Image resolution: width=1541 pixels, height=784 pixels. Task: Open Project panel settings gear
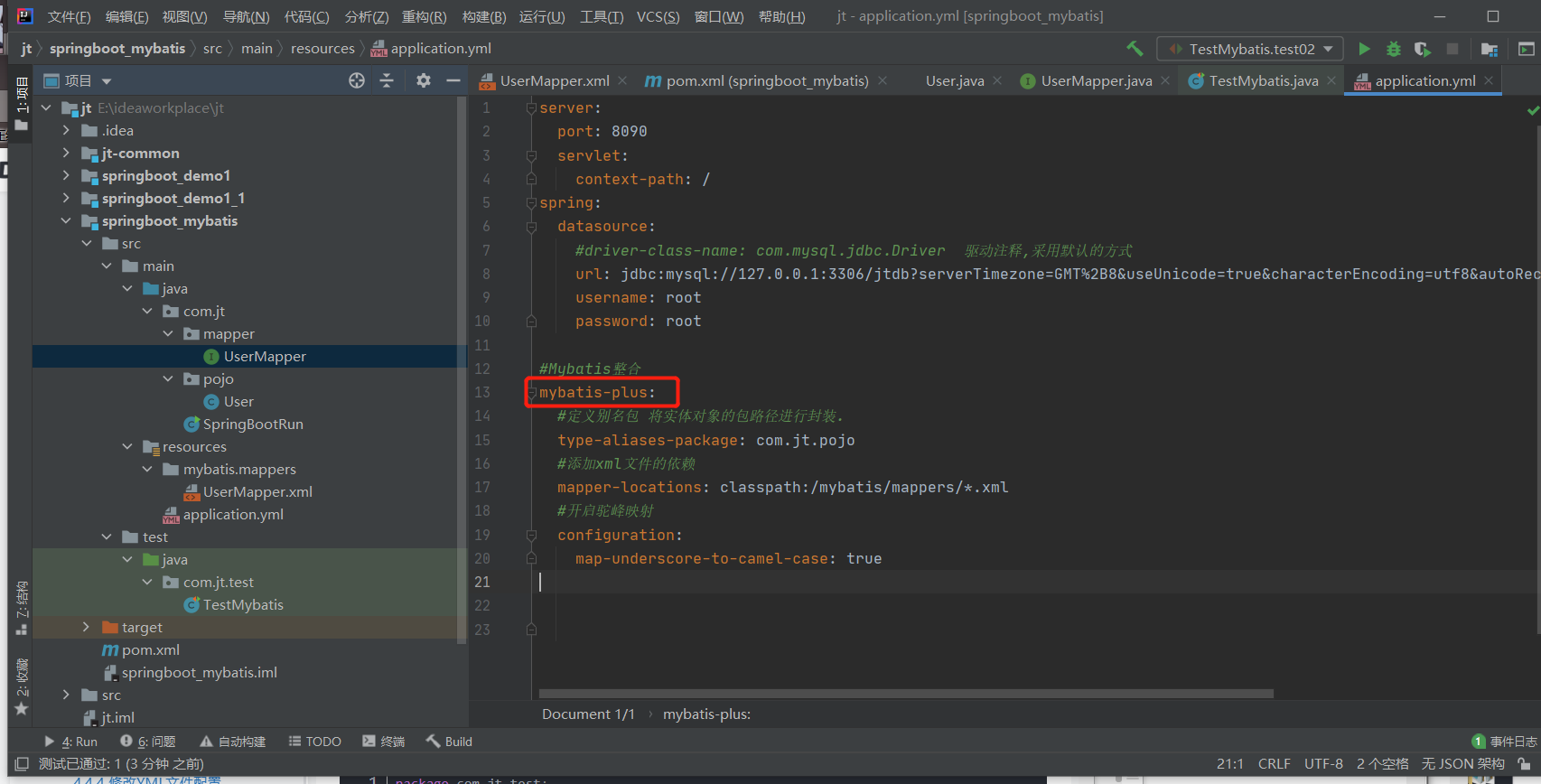[424, 80]
